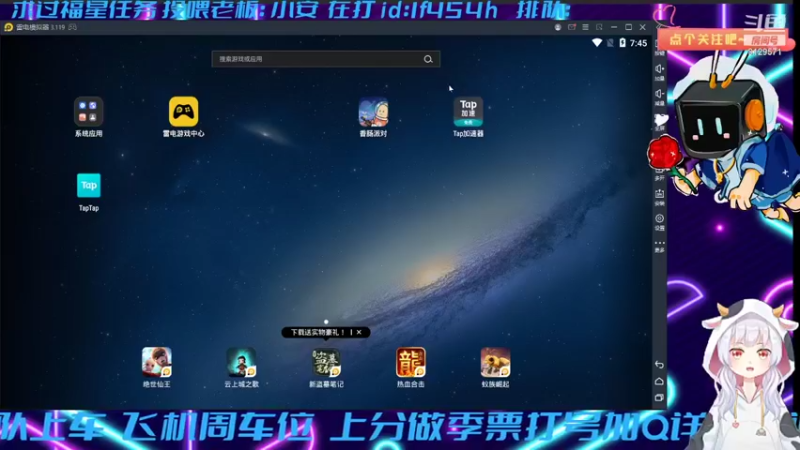Maximize the 雷电模拟器 window
Screen dimensions: 800x450
pyautogui.click(x=629, y=27)
